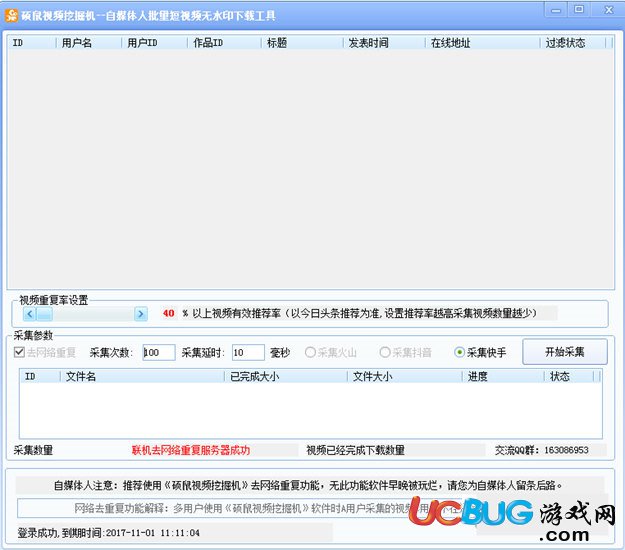Click the 开始采集 button
The height and width of the screenshot is (550, 625).
point(565,352)
